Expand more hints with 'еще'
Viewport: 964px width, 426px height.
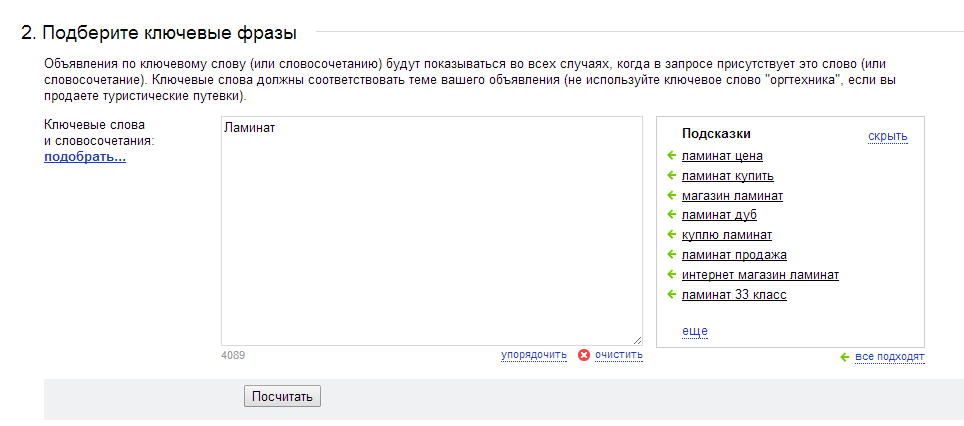[x=695, y=331]
